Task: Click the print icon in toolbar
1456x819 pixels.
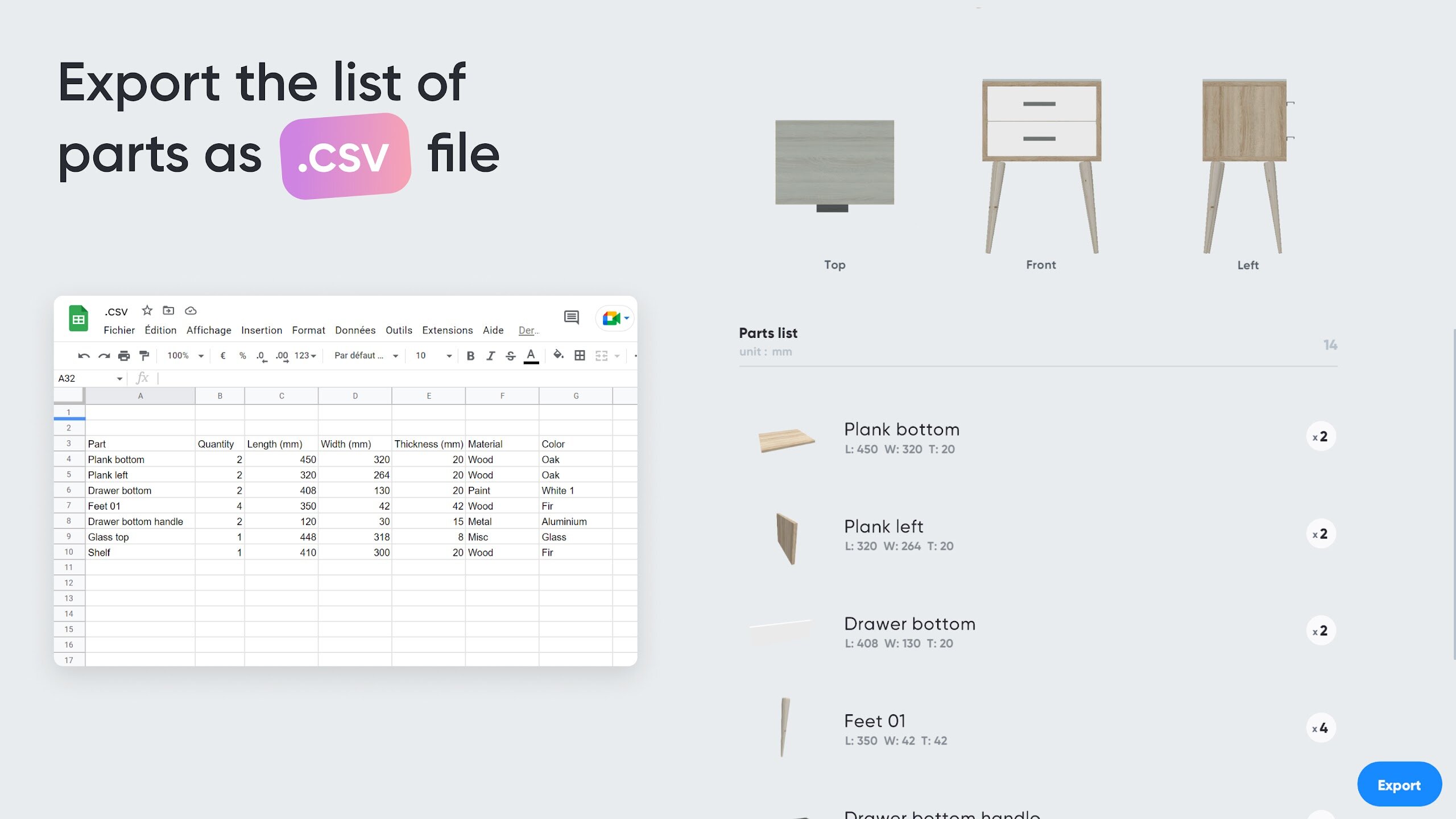Action: pos(124,356)
